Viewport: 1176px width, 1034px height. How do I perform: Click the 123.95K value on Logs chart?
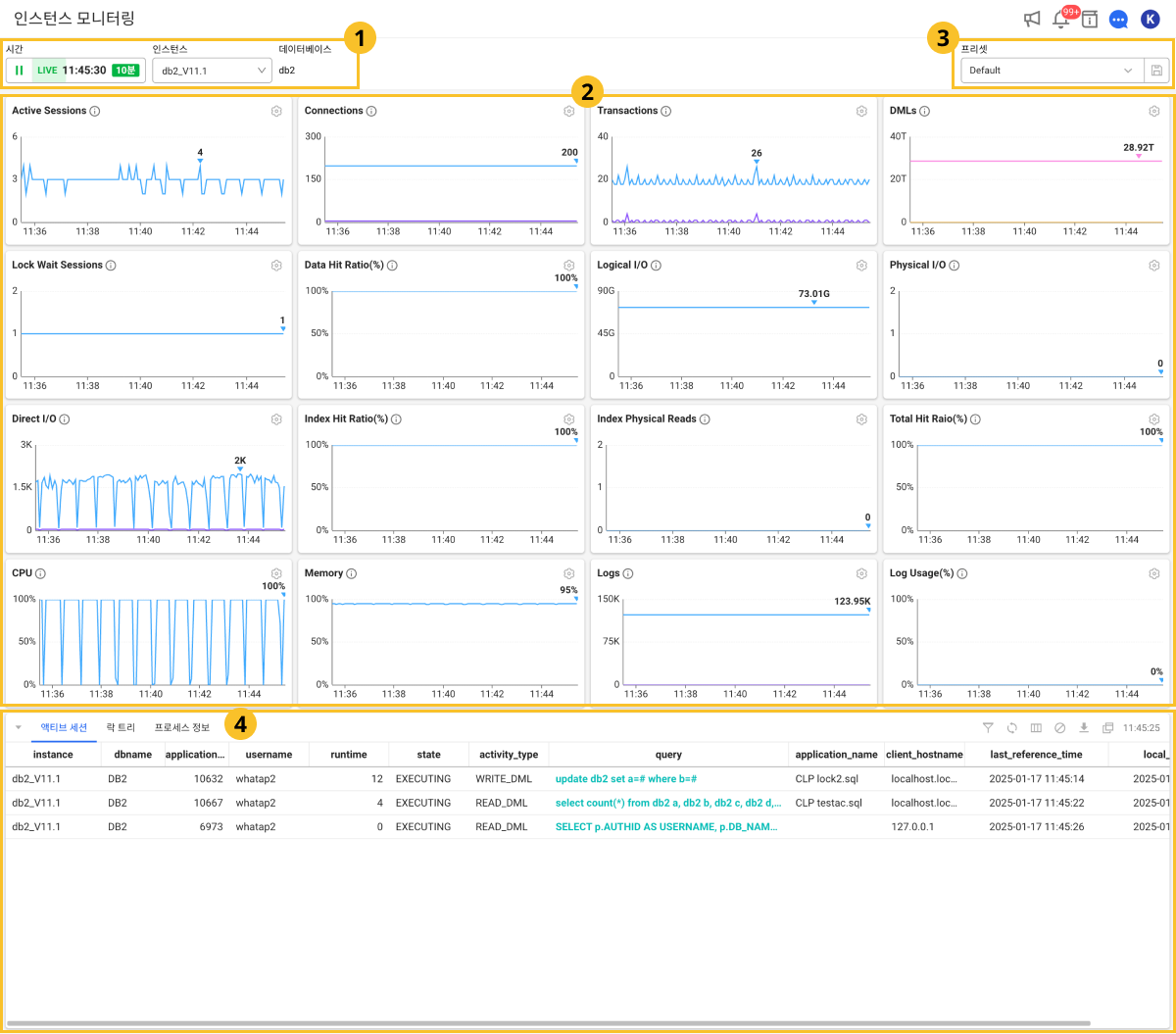click(853, 601)
